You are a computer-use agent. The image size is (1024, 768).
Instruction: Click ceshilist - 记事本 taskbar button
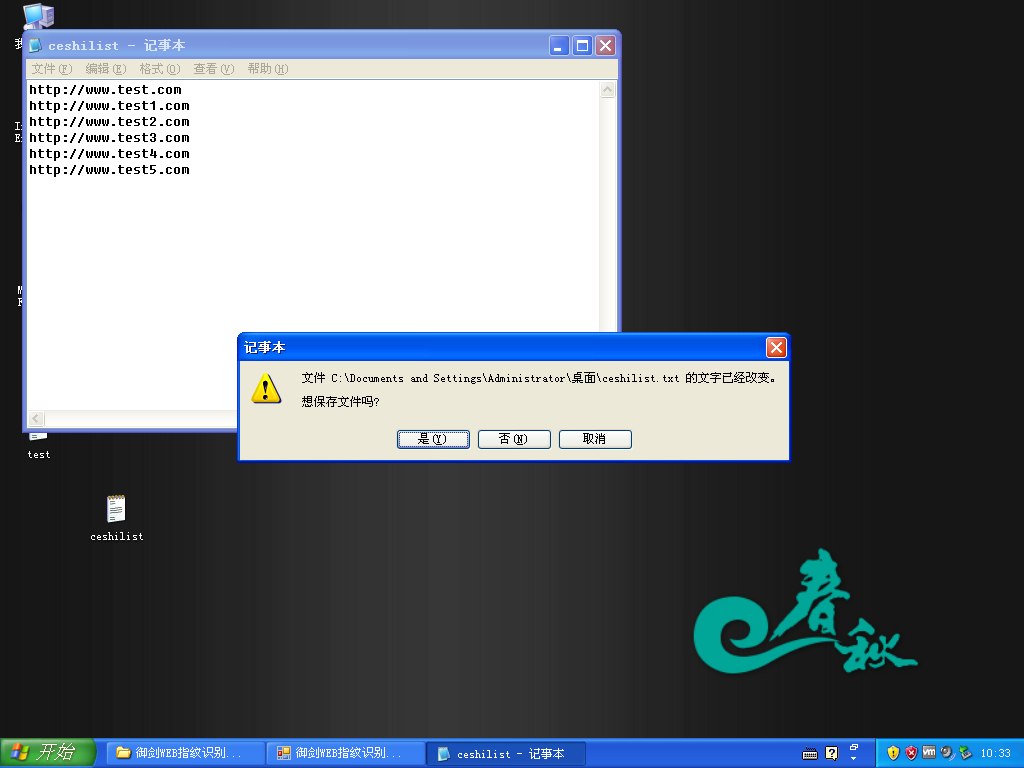[x=505, y=754]
